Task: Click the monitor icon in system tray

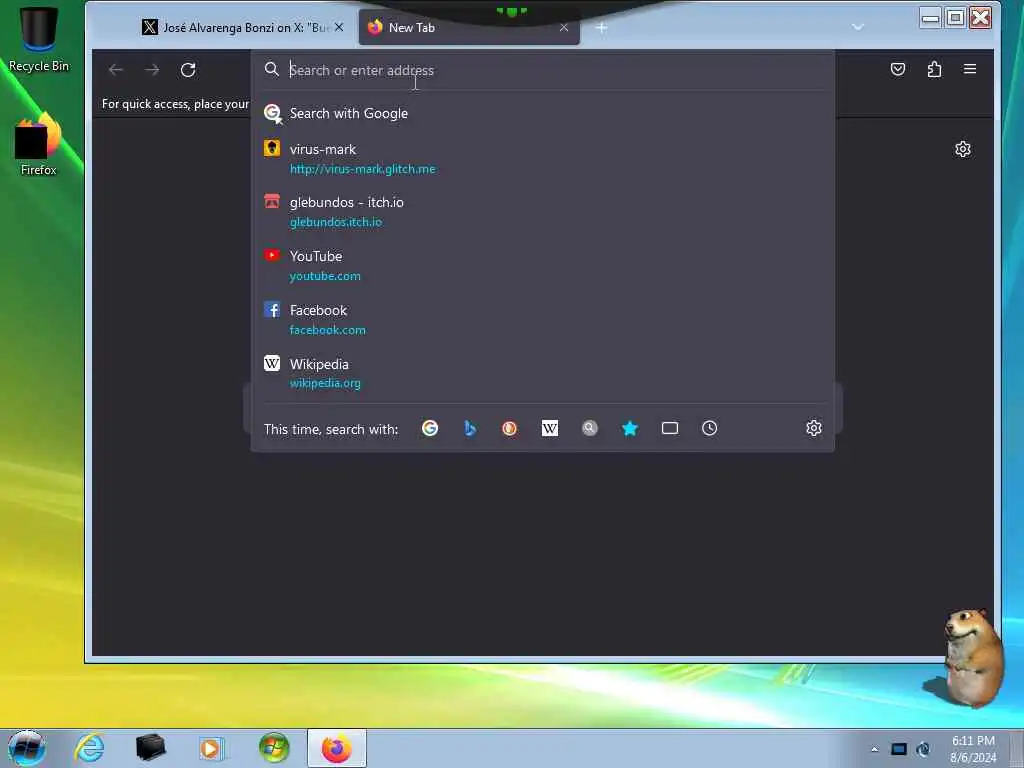Action: pos(899,749)
